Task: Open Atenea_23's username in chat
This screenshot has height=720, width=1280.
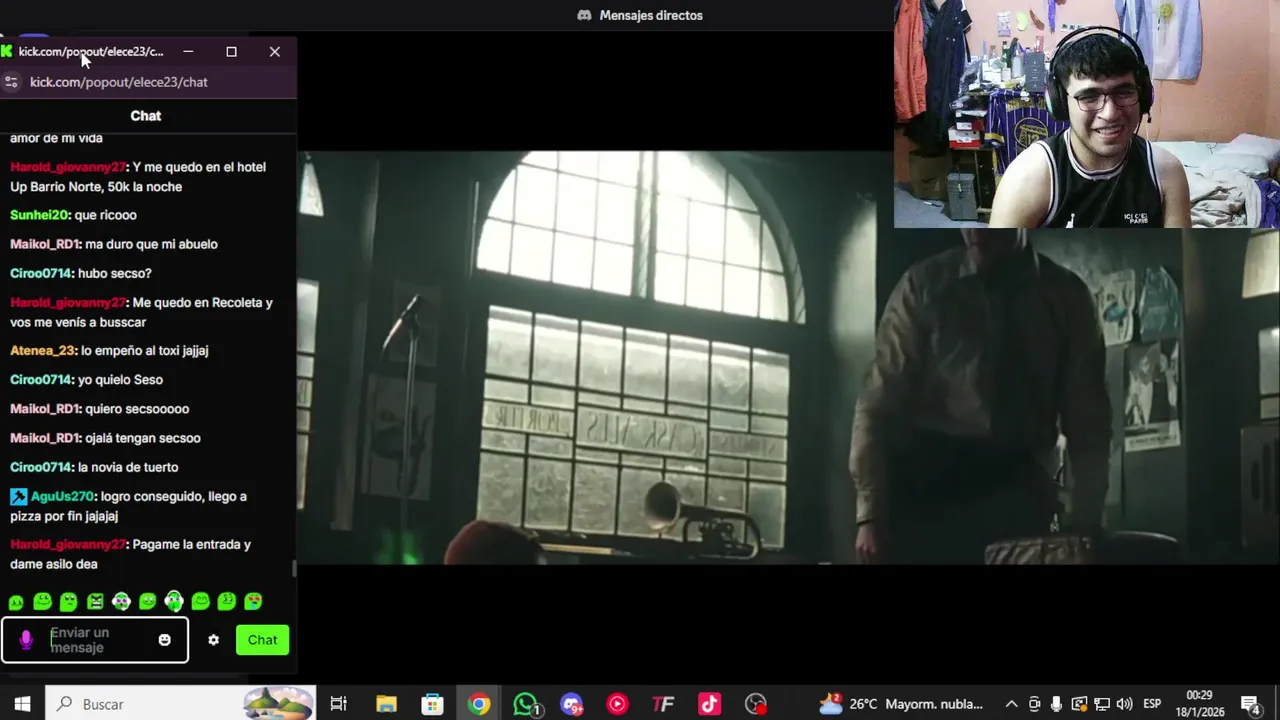Action: (42, 351)
